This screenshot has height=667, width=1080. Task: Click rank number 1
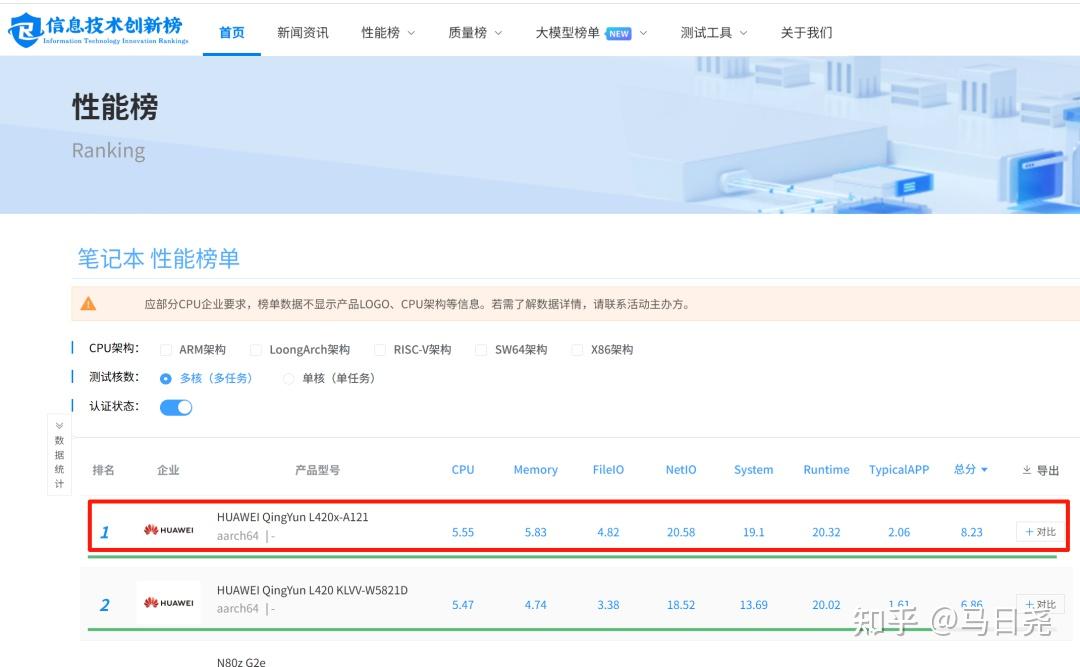click(105, 532)
